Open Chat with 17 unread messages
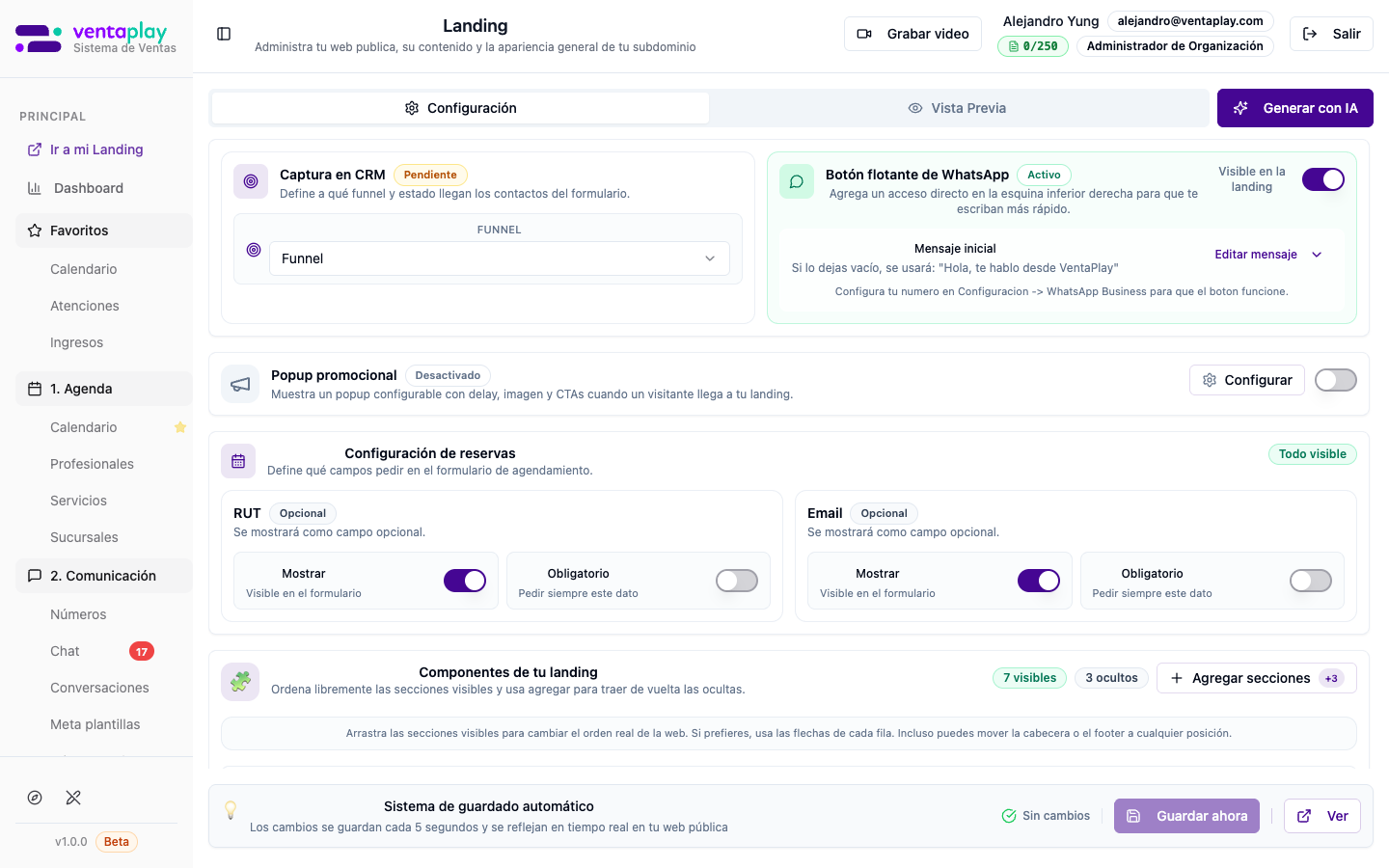This screenshot has width=1389, height=868. 65,651
